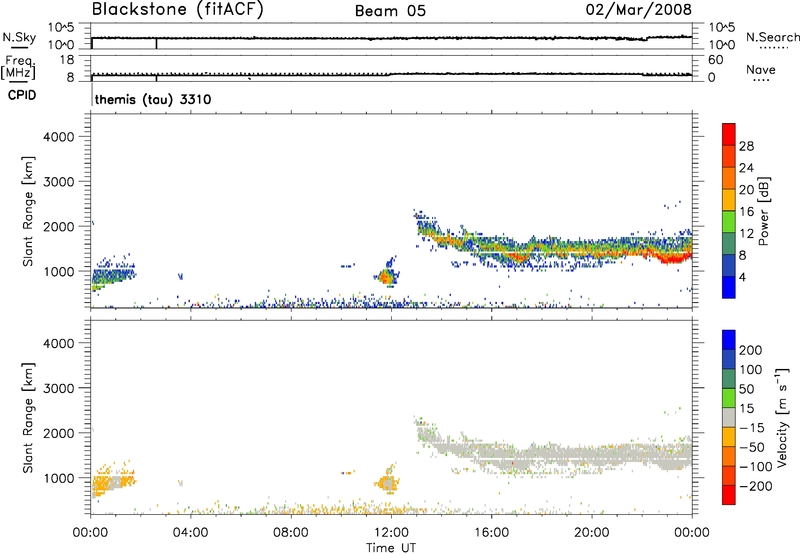
Task: Click the power scale value '4'
Action: click(x=742, y=278)
